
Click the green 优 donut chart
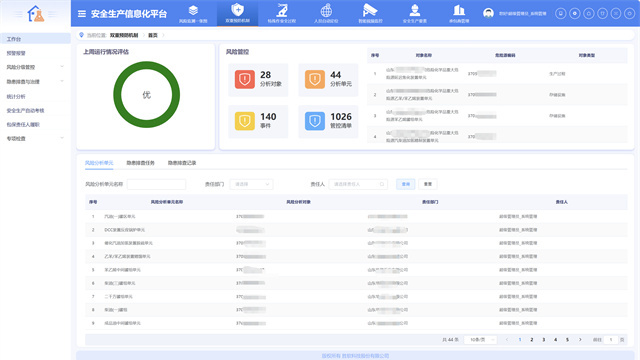click(147, 95)
